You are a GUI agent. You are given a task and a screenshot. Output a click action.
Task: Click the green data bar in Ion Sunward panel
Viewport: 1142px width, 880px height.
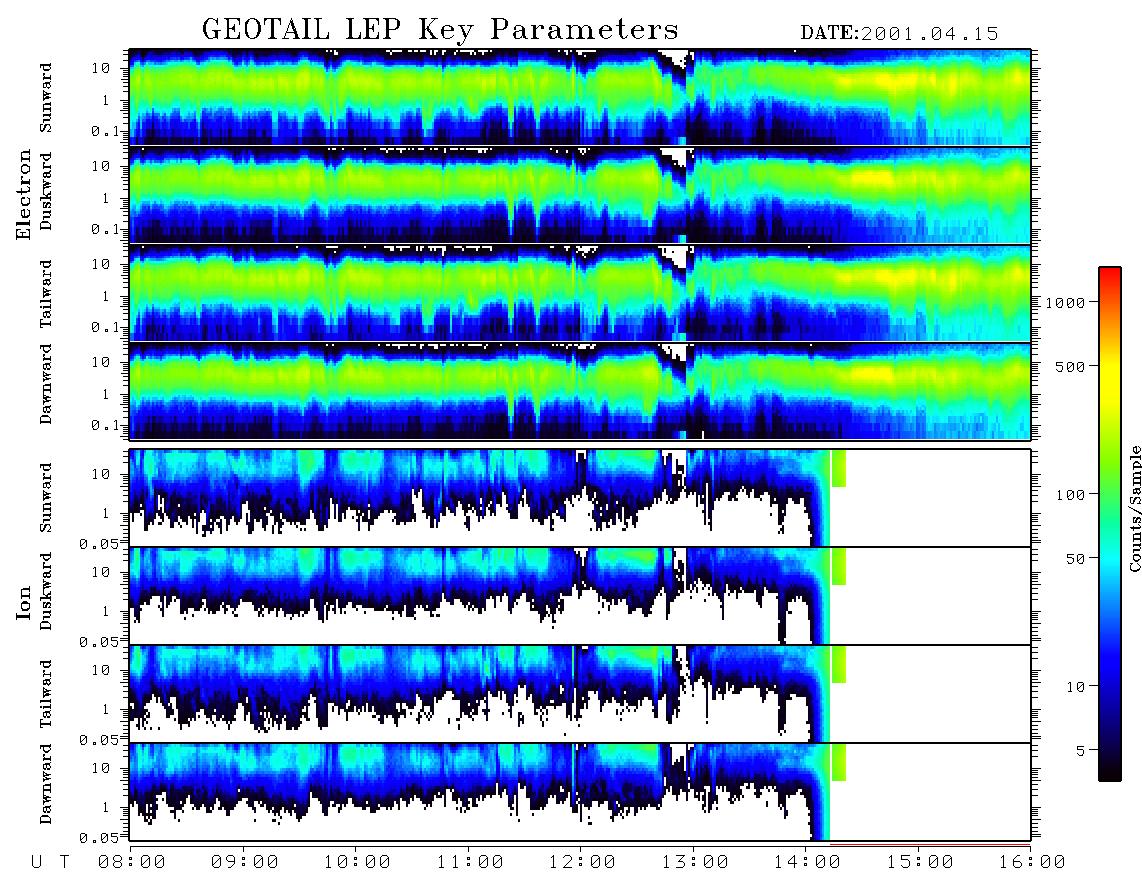839,468
